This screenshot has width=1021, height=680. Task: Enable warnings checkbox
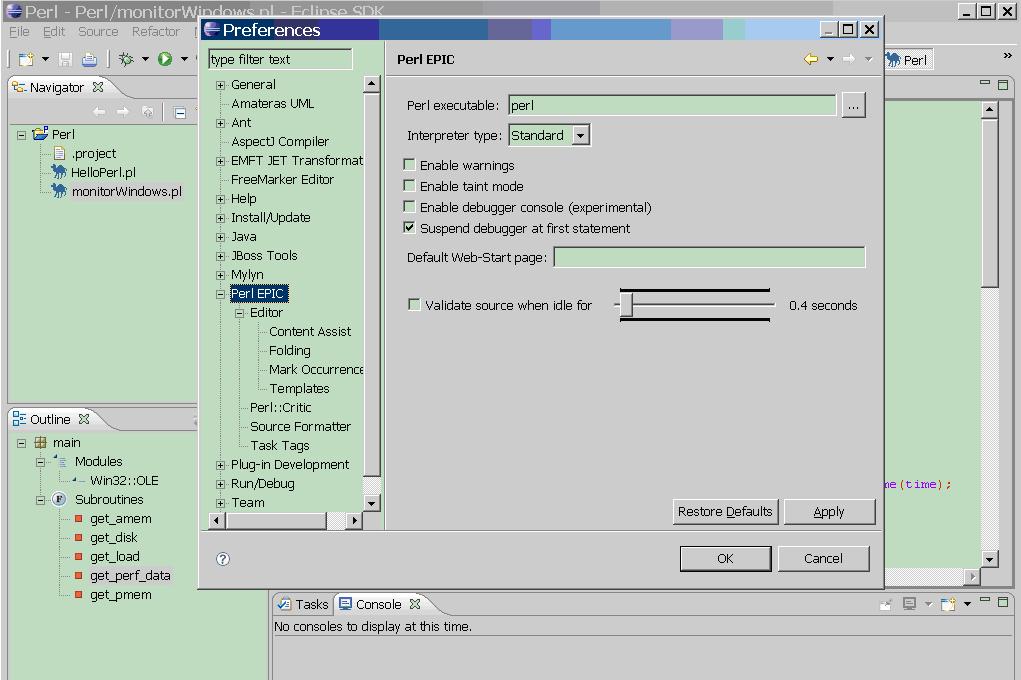(410, 165)
